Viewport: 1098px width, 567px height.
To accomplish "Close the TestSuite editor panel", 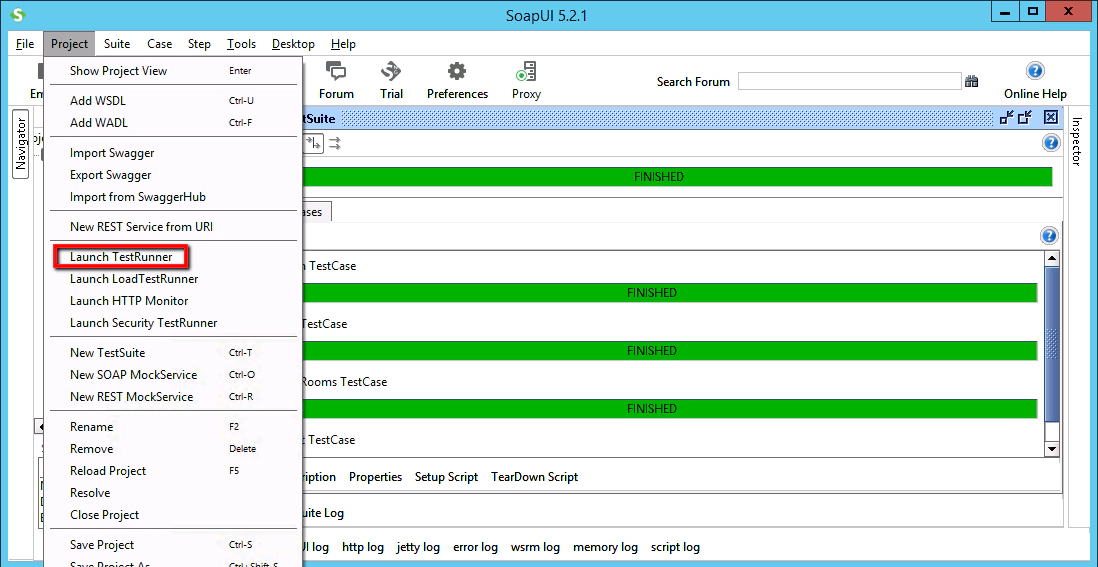I will [x=1051, y=118].
